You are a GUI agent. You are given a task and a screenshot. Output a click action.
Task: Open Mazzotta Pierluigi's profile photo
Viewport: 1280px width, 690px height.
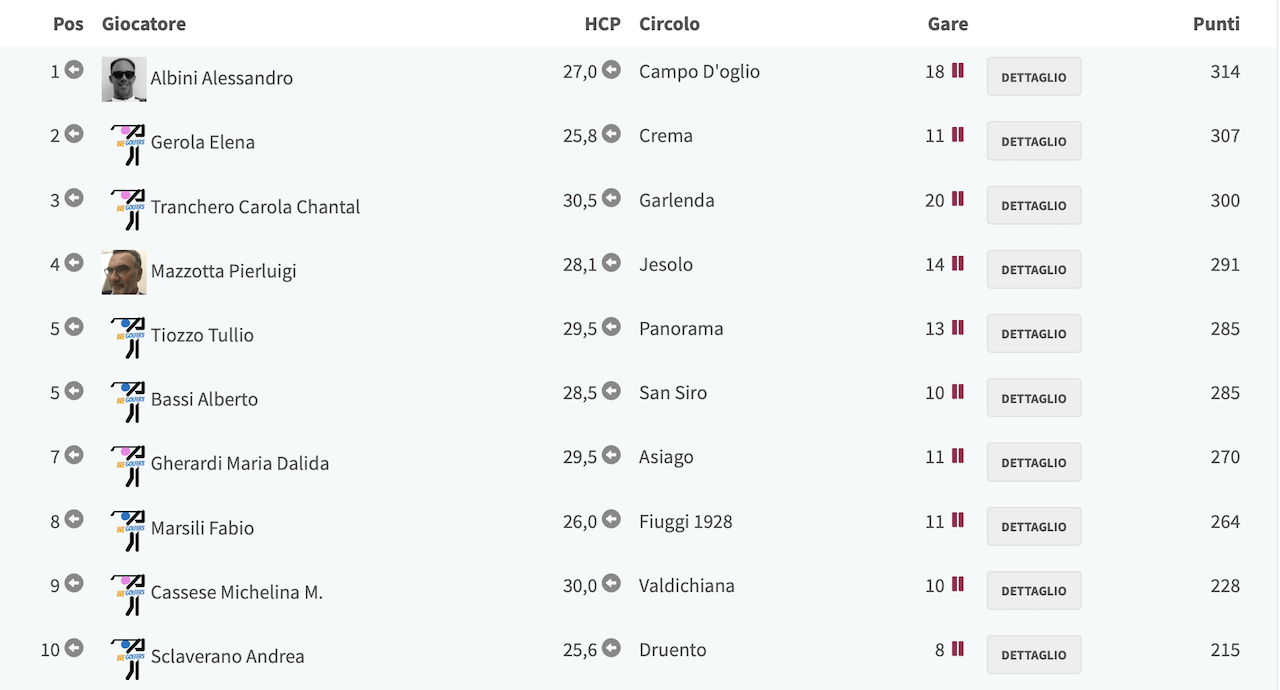124,272
